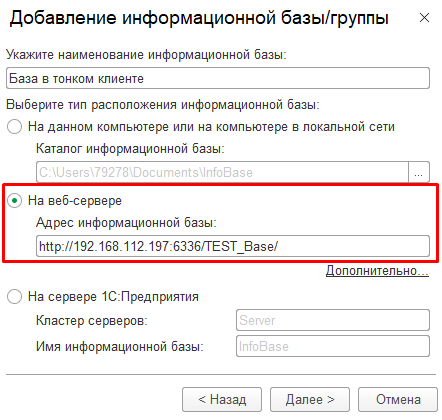Proceed with the 'Далее >' button

(x=310, y=399)
